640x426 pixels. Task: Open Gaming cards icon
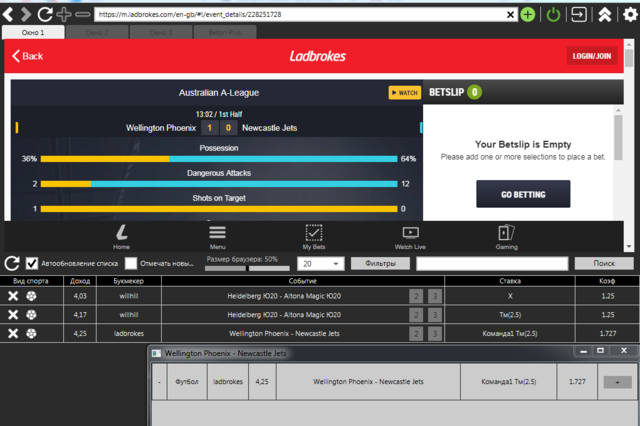[x=507, y=237]
